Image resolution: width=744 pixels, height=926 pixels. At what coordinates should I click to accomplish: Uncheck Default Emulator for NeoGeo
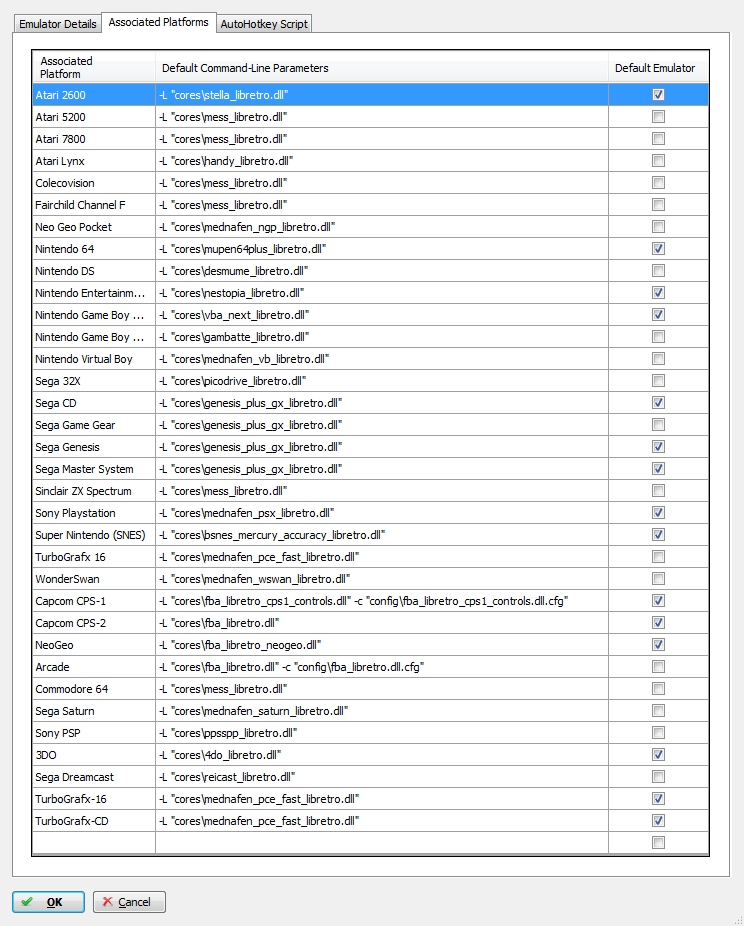(658, 645)
